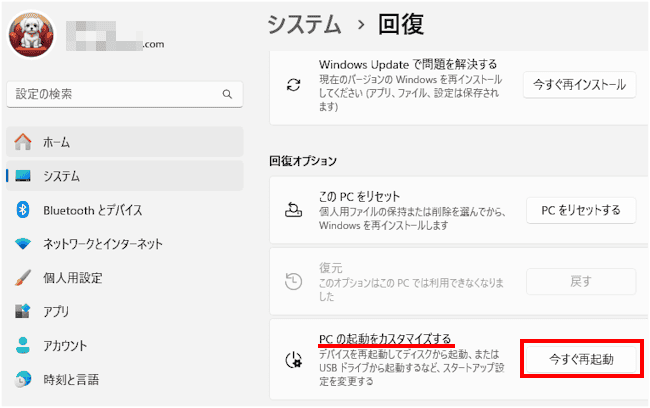Image resolution: width=650 pixels, height=408 pixels.
Task: Click Windows Update で問題を解決する heading
Action: tap(408, 65)
